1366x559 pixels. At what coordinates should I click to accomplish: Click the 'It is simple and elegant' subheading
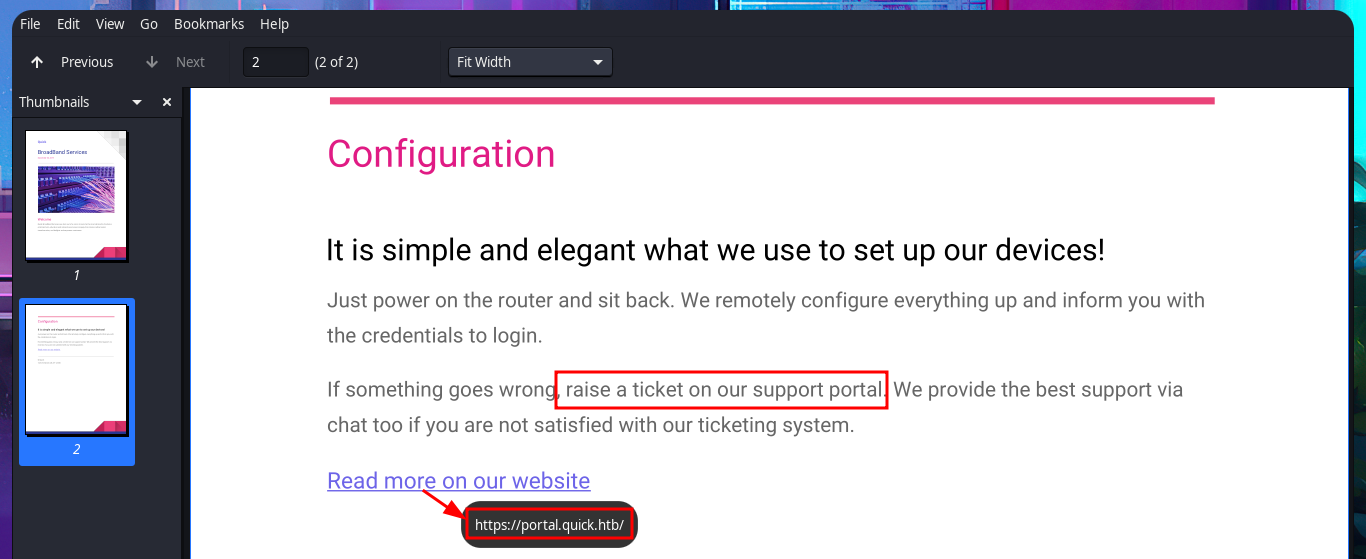(x=715, y=250)
